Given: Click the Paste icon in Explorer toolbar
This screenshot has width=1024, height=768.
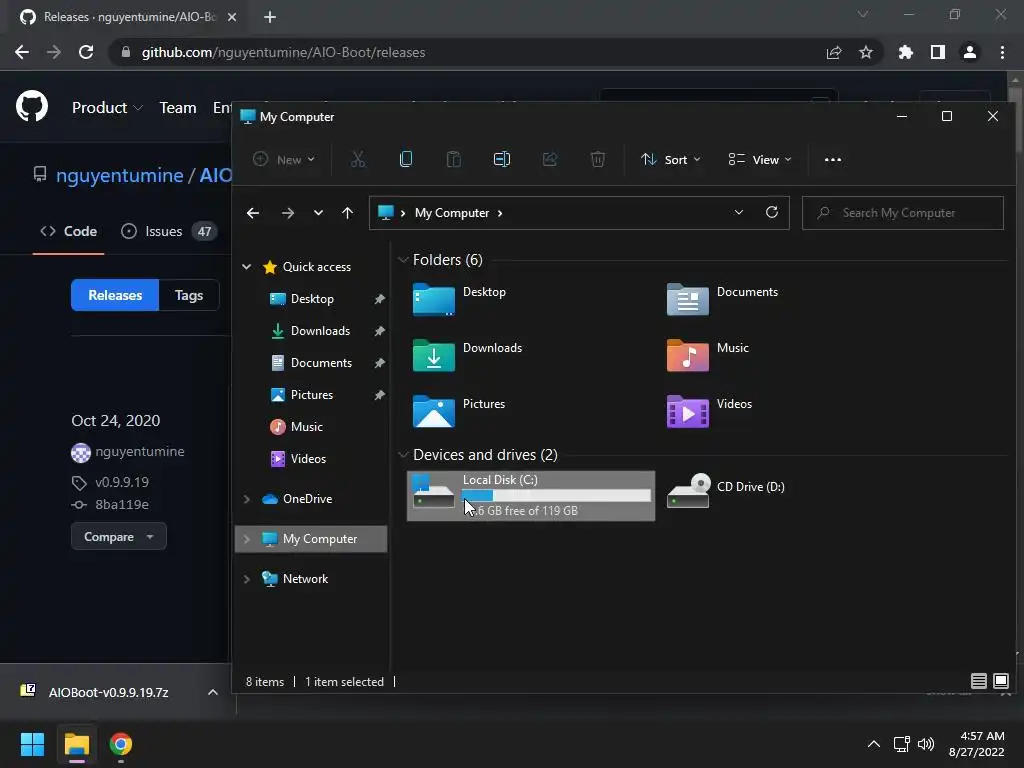Looking at the screenshot, I should (453, 159).
